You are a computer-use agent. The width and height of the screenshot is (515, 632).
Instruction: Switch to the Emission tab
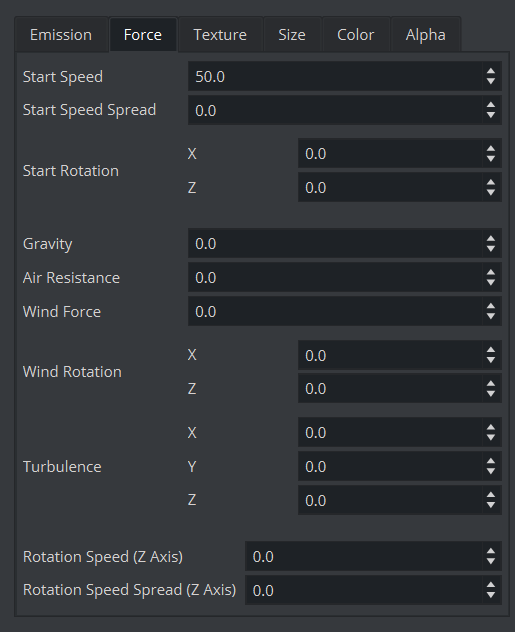pyautogui.click(x=61, y=35)
